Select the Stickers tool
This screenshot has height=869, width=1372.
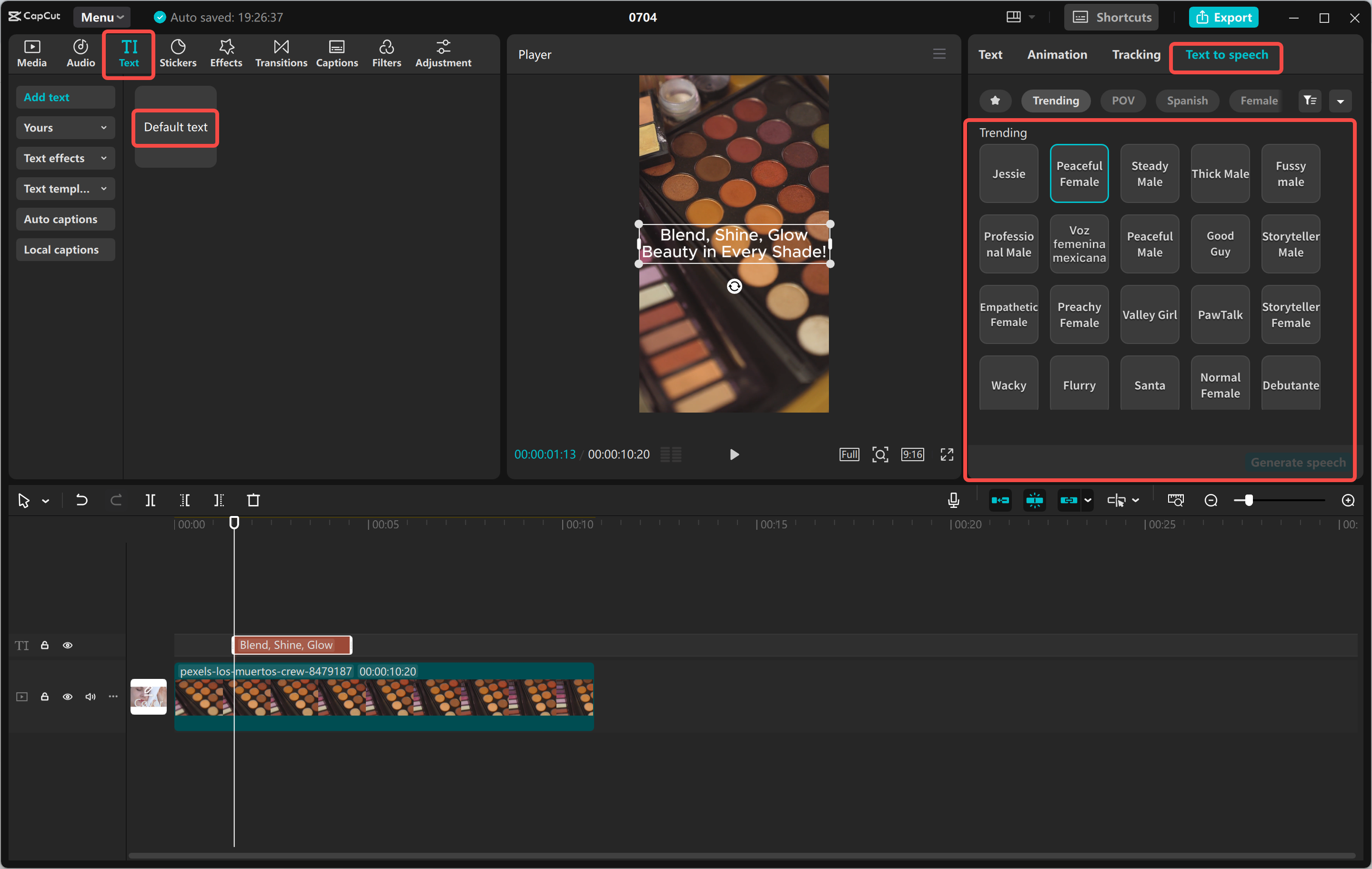[178, 53]
